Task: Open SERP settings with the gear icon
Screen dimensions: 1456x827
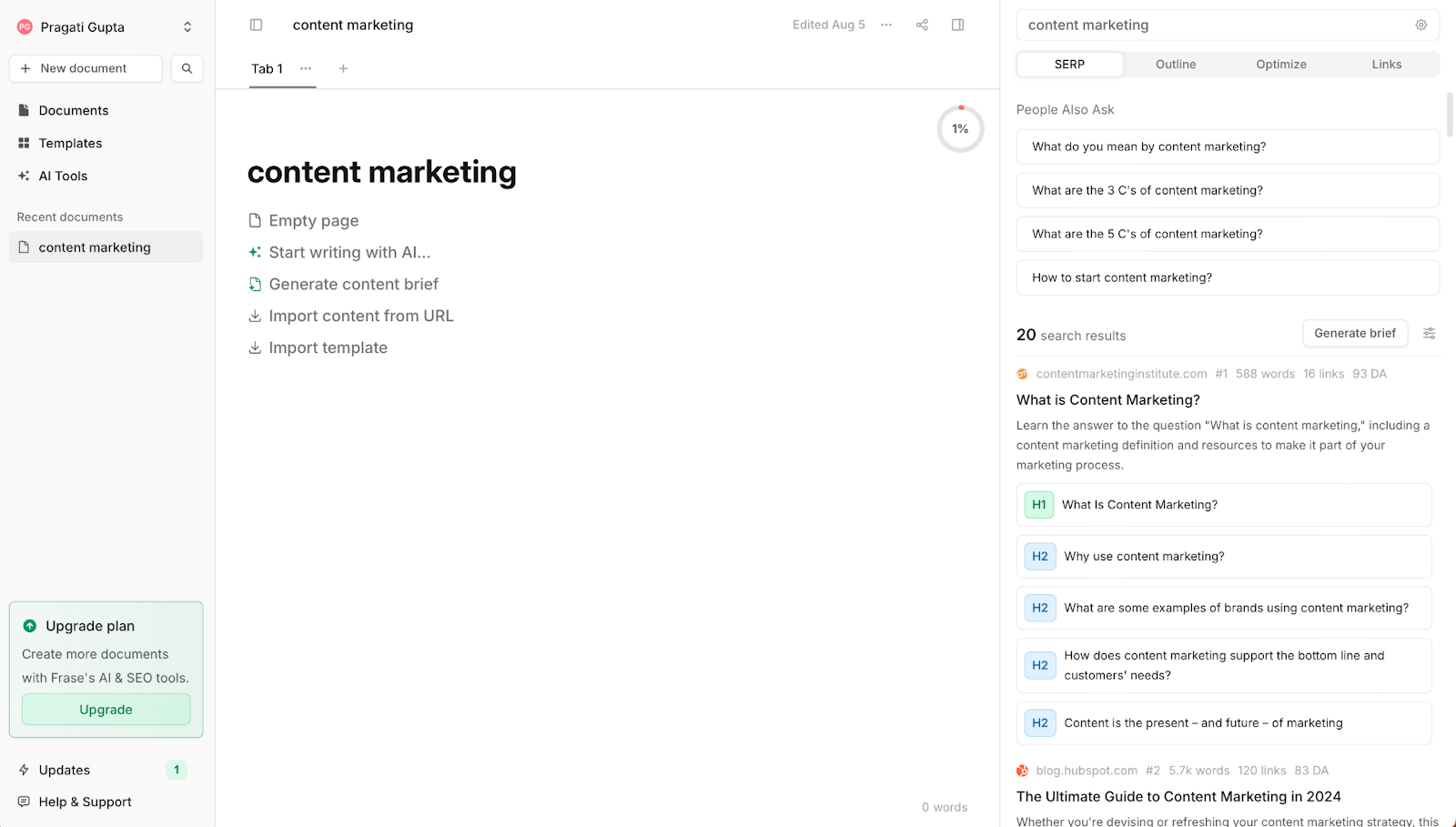Action: point(1421,25)
